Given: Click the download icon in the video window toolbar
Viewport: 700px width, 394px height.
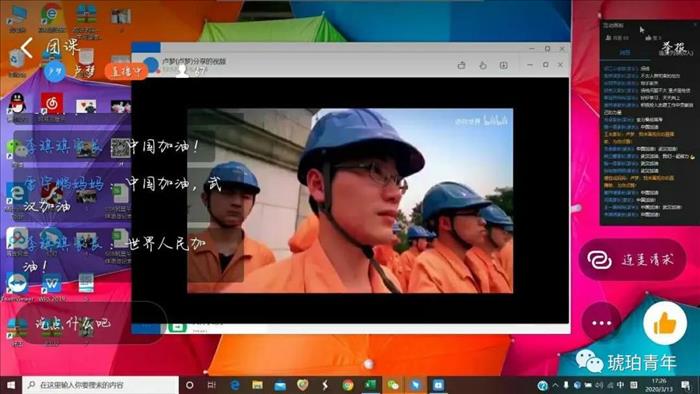Looking at the screenshot, I should pos(504,66).
